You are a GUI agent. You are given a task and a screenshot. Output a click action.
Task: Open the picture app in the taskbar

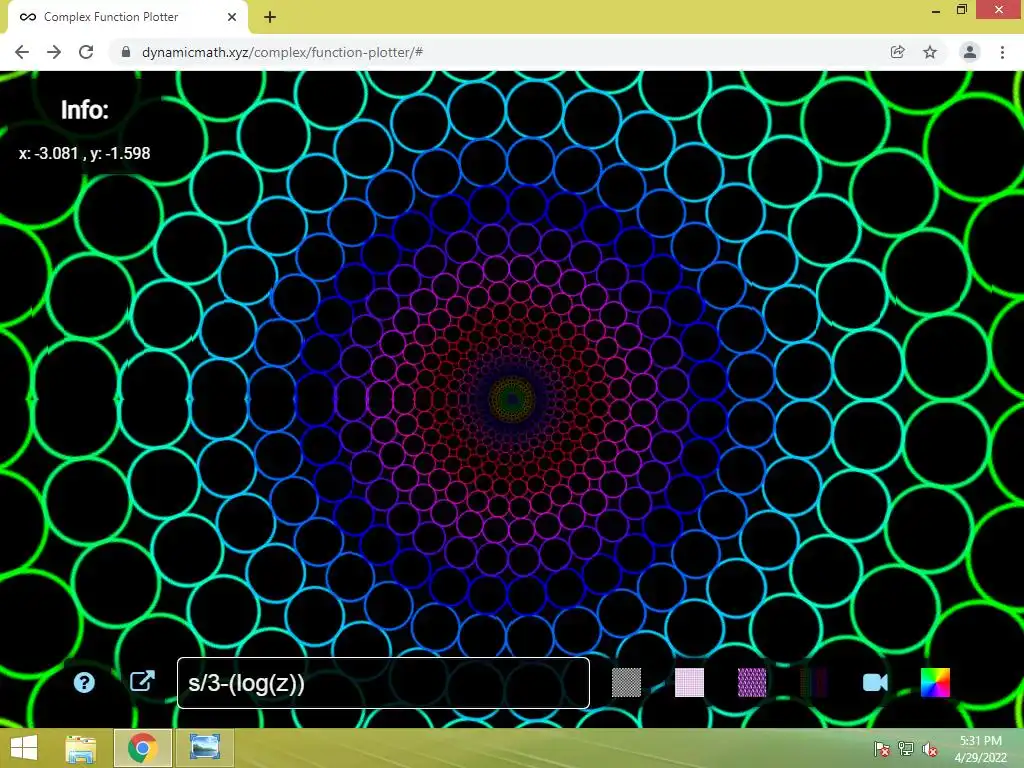(204, 748)
